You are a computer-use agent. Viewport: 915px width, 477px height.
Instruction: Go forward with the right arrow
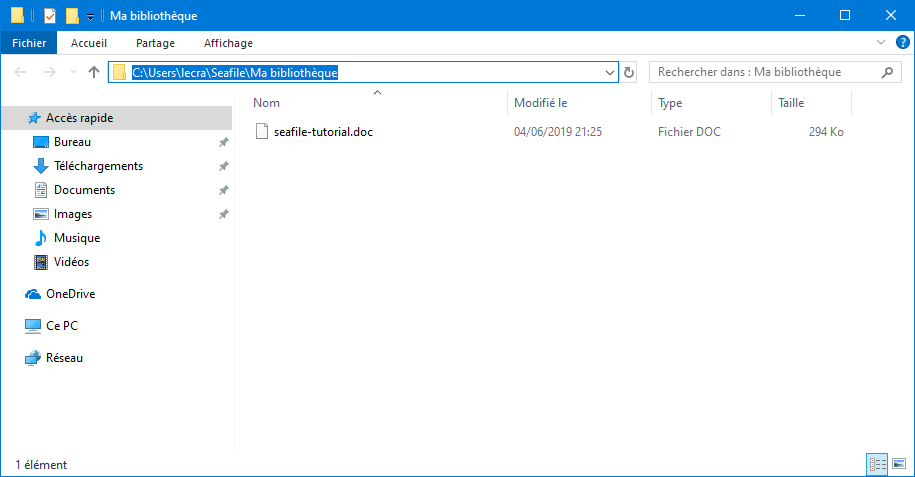click(x=50, y=72)
